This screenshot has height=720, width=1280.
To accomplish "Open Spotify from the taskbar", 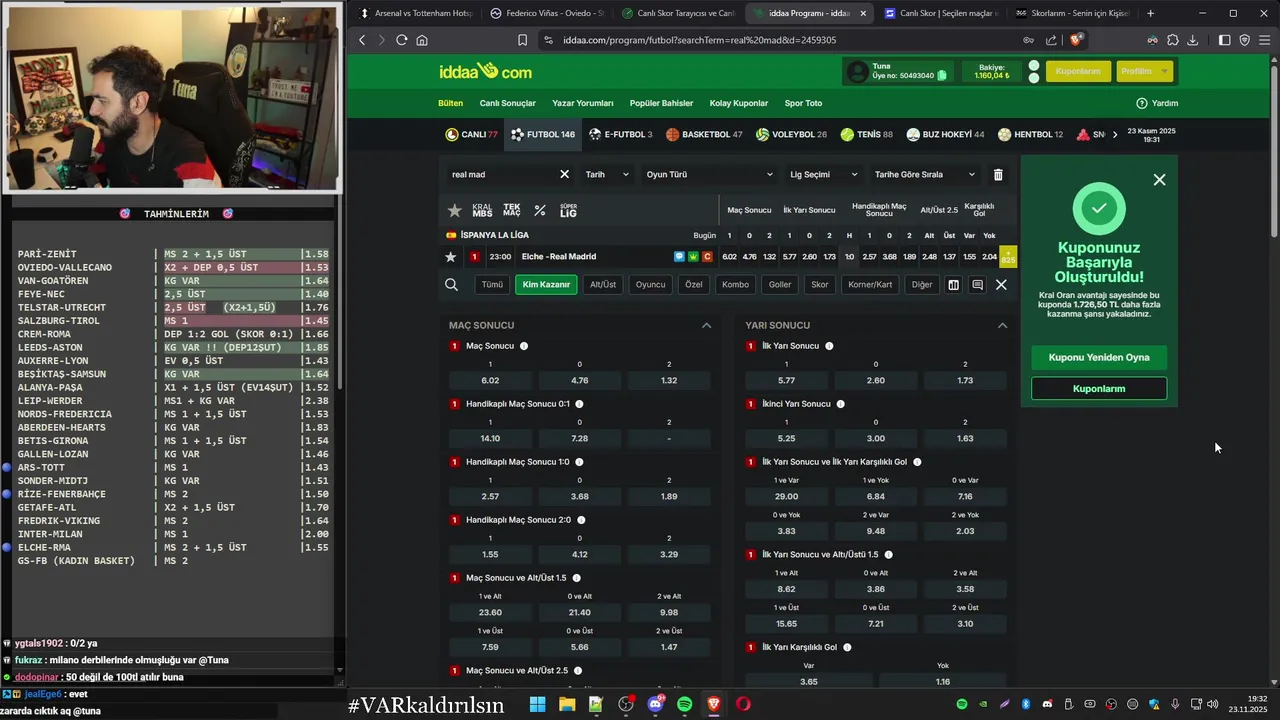I will (684, 704).
